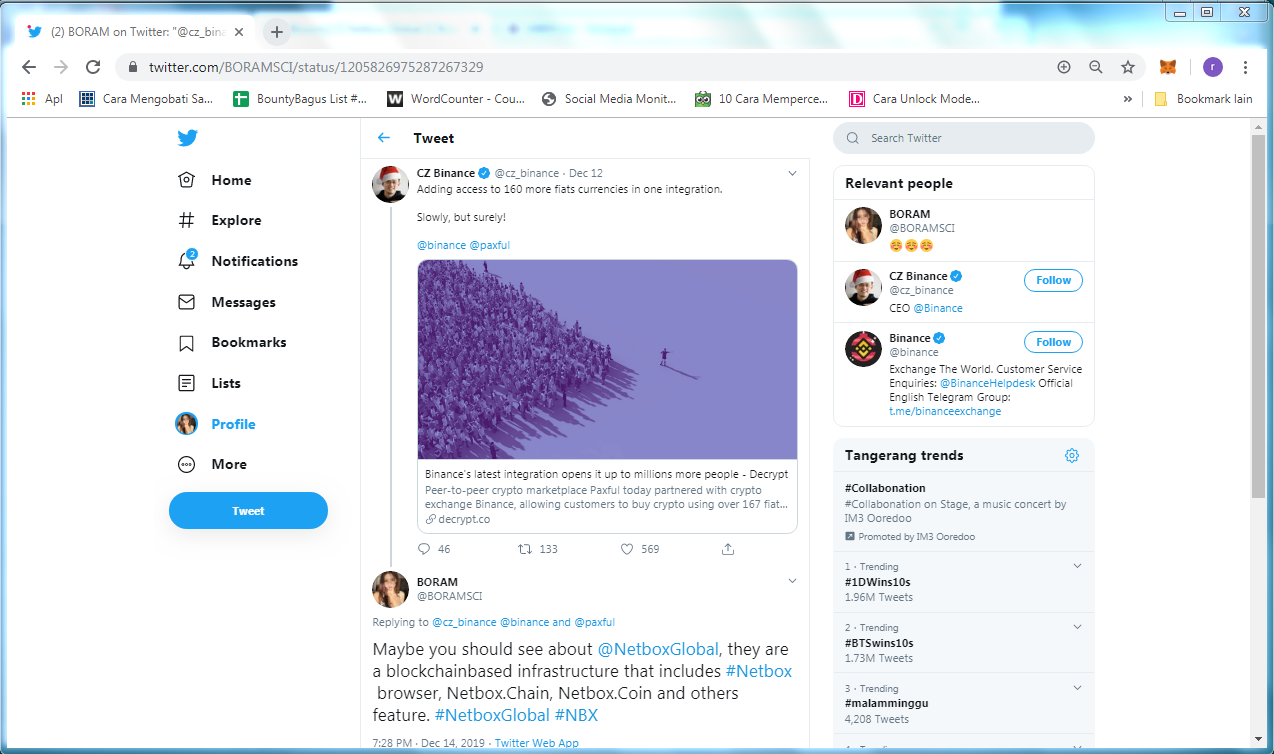Expand options for #BTSwins10s trend
Image resolution: width=1274 pixels, height=754 pixels.
(x=1077, y=628)
